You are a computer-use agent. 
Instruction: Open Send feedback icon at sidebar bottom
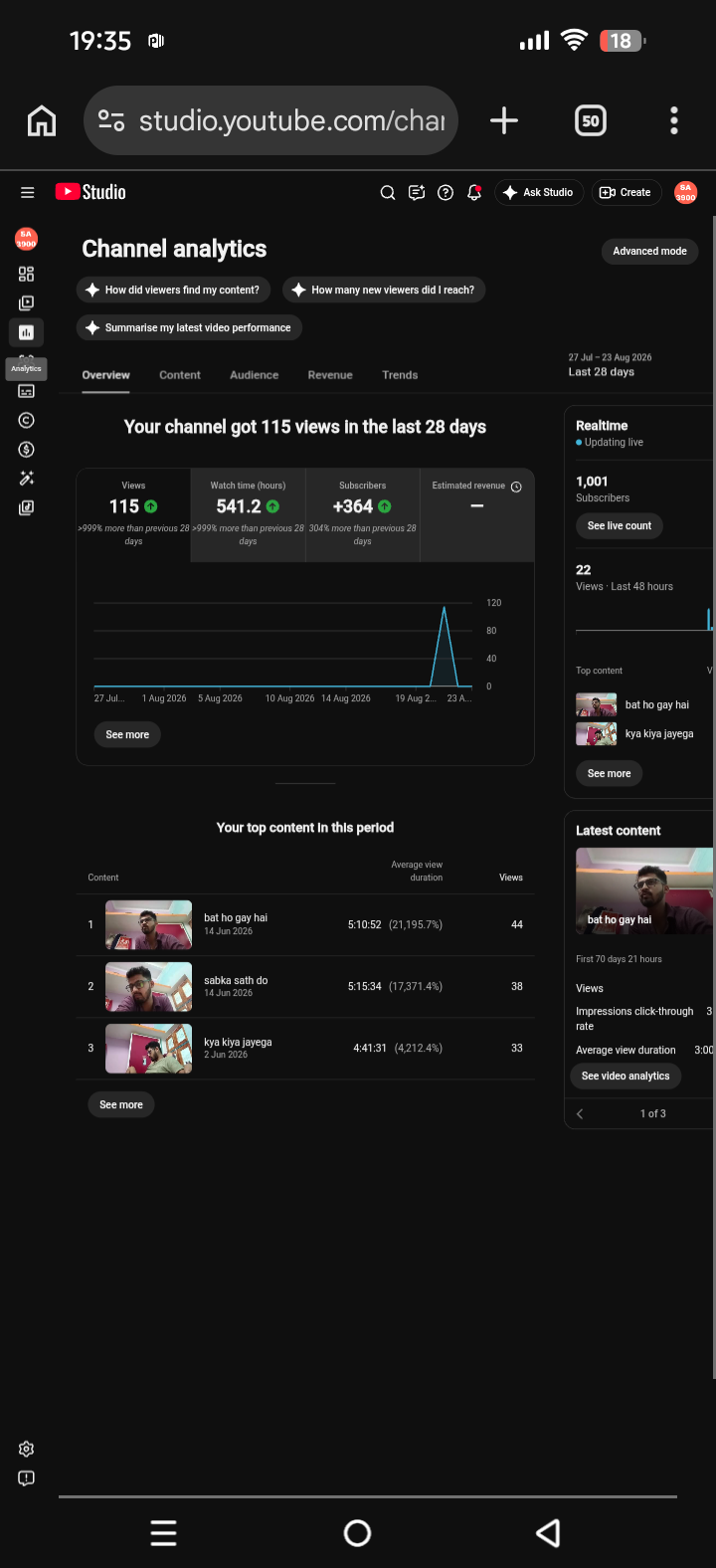coord(26,1478)
